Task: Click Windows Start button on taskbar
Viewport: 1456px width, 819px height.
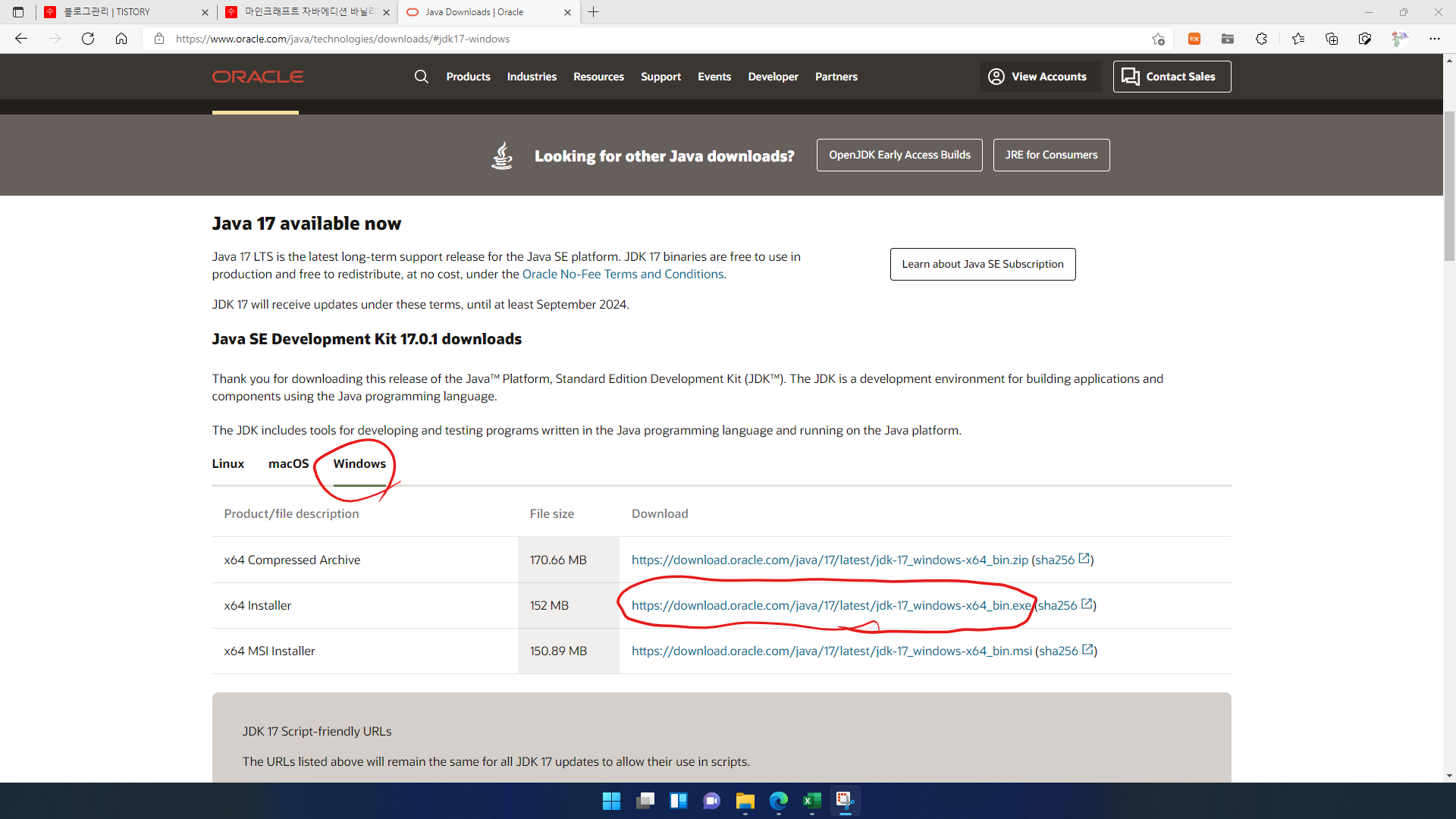Action: coord(611,801)
